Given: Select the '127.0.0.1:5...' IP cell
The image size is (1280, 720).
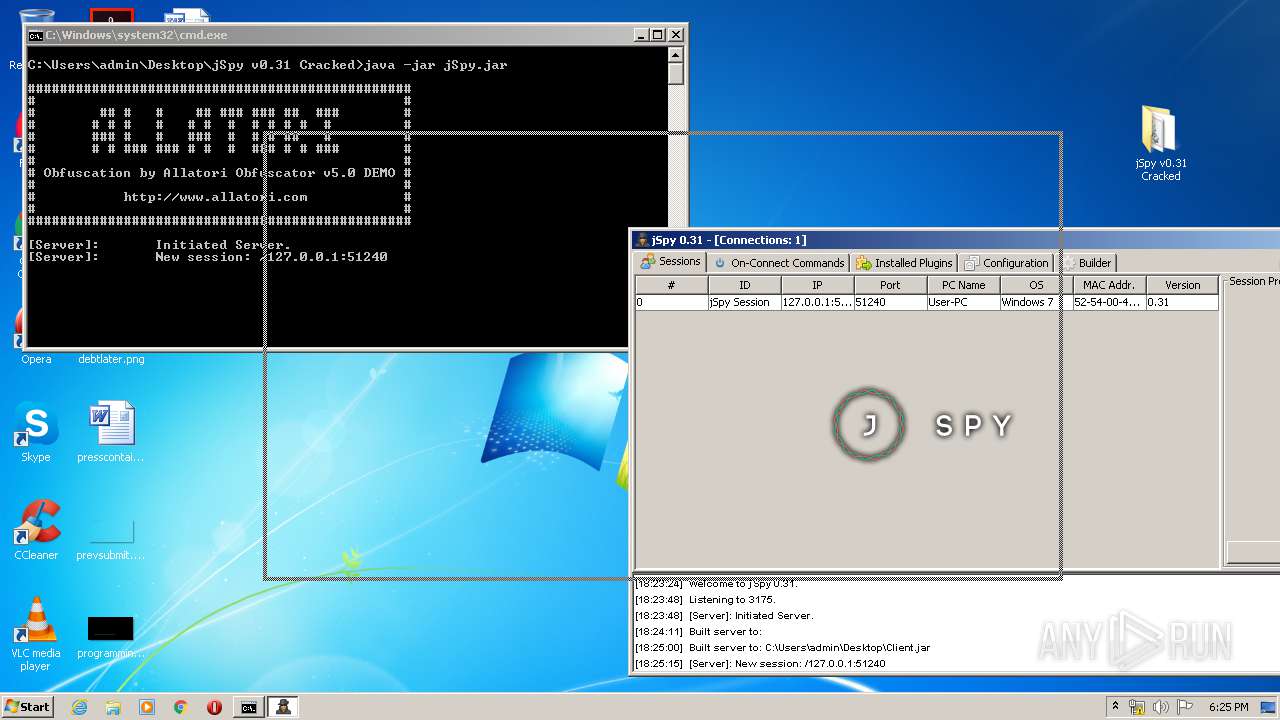Looking at the screenshot, I should pyautogui.click(x=817, y=302).
